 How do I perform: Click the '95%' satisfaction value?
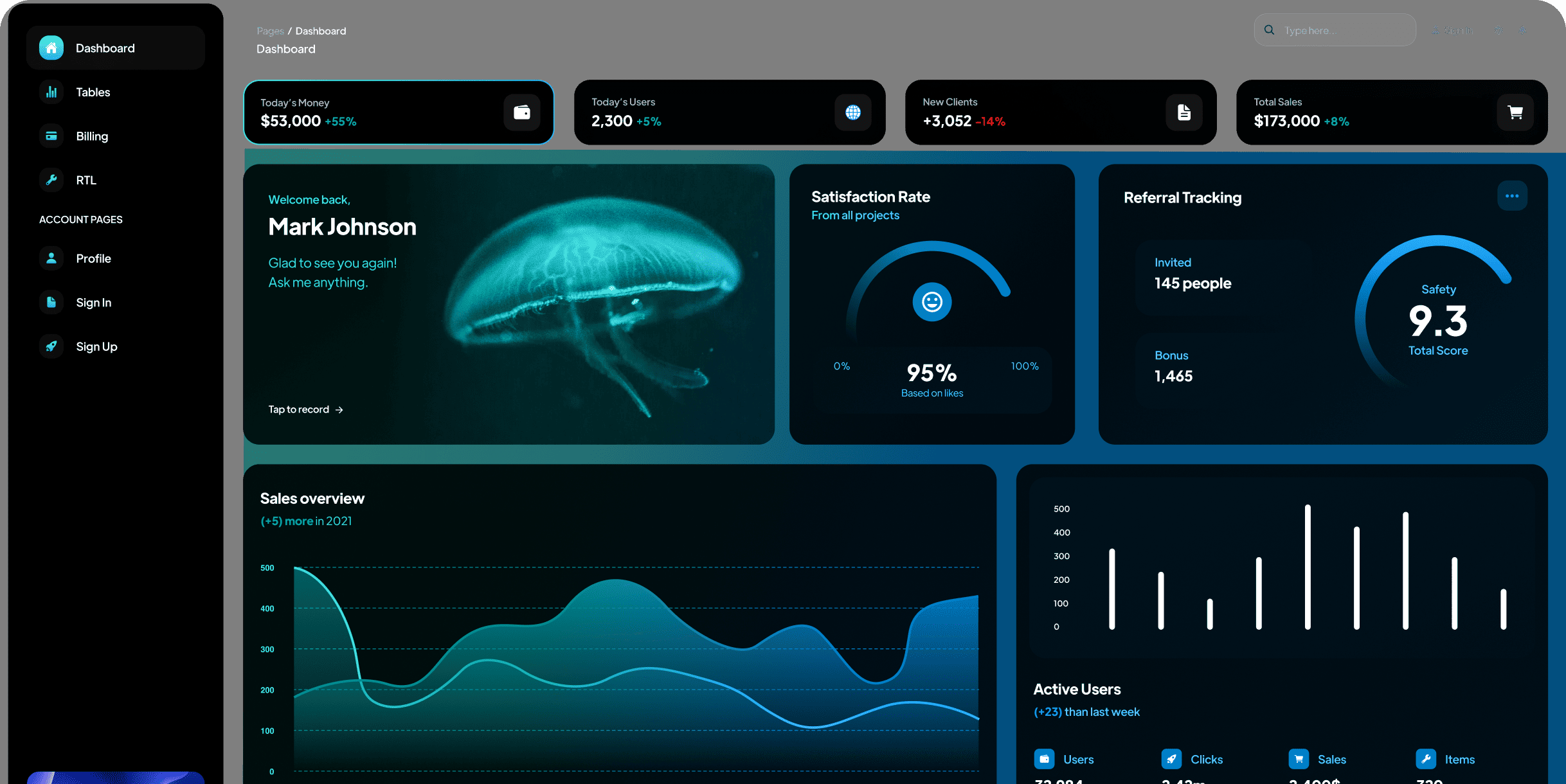coord(932,373)
